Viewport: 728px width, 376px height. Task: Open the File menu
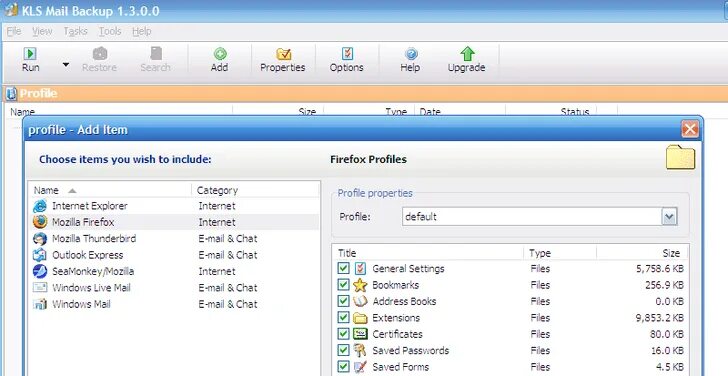point(14,31)
